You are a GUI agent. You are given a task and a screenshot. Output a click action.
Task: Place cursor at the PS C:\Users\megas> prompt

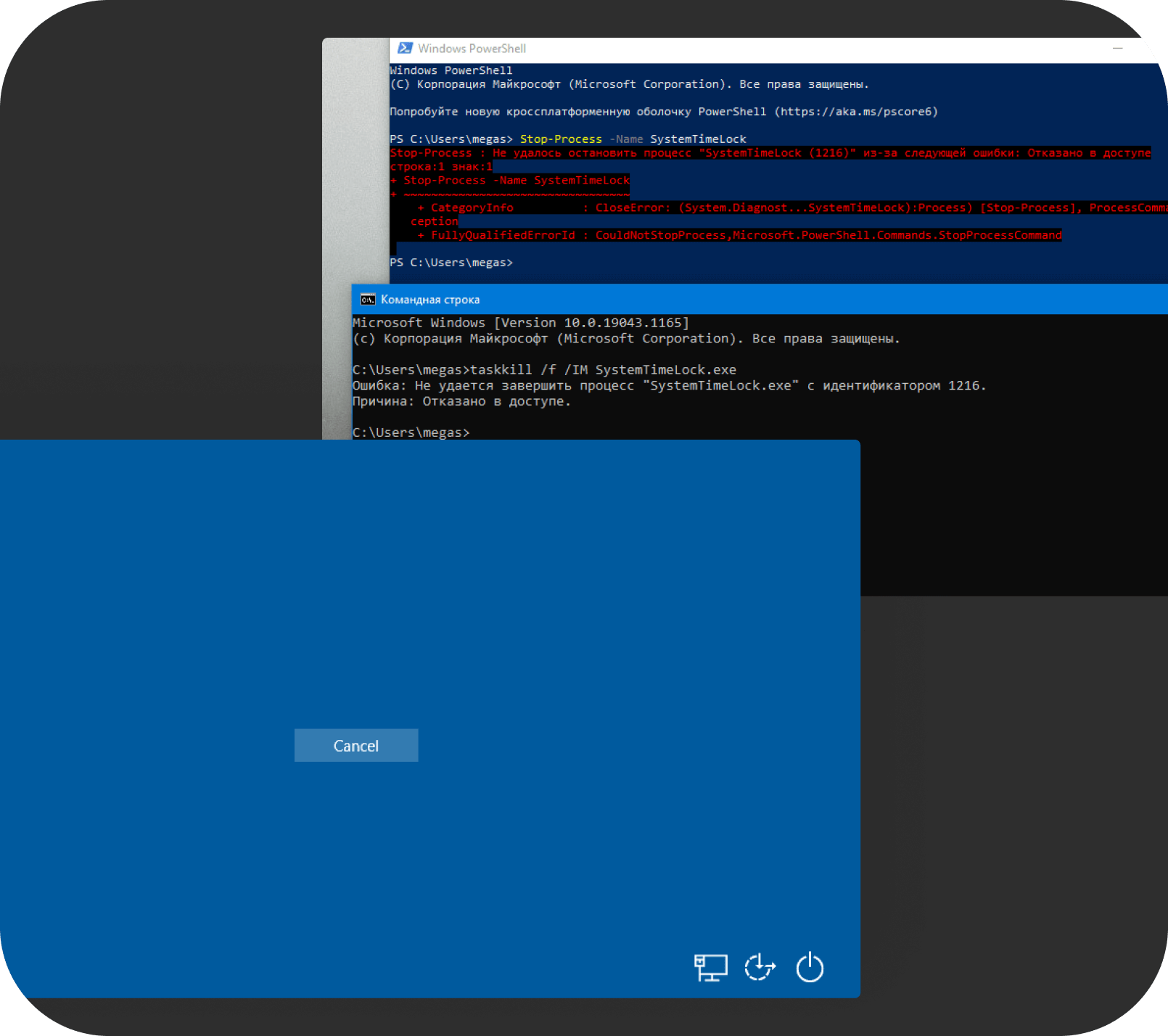(x=451, y=262)
